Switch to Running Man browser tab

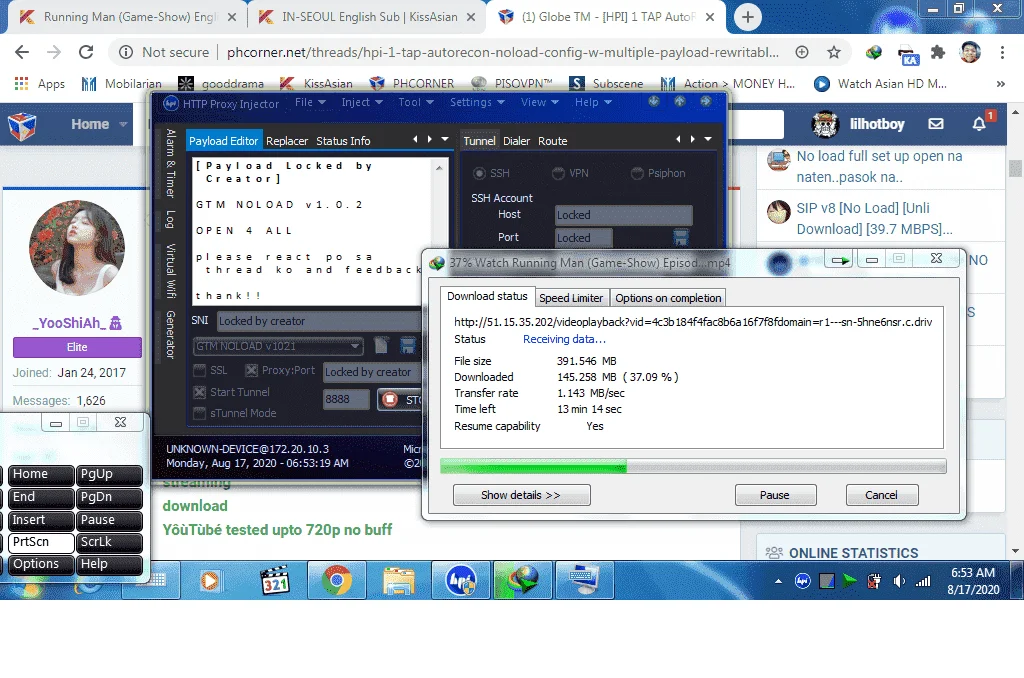(129, 17)
